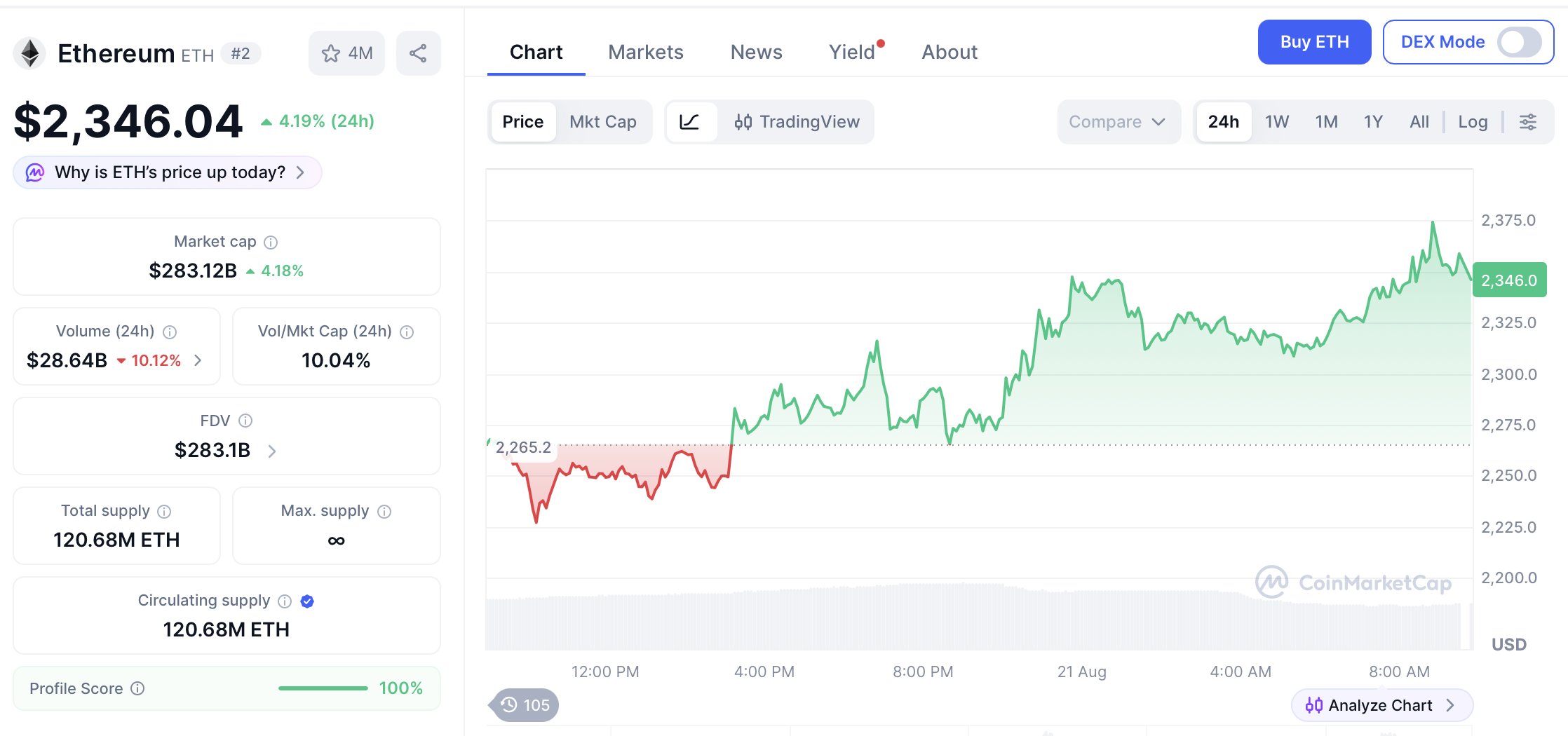Open the history counter showing 105

tap(525, 705)
